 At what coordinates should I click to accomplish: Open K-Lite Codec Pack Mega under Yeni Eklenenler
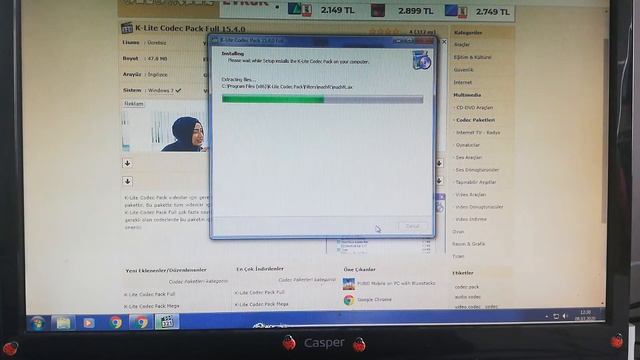coord(151,306)
